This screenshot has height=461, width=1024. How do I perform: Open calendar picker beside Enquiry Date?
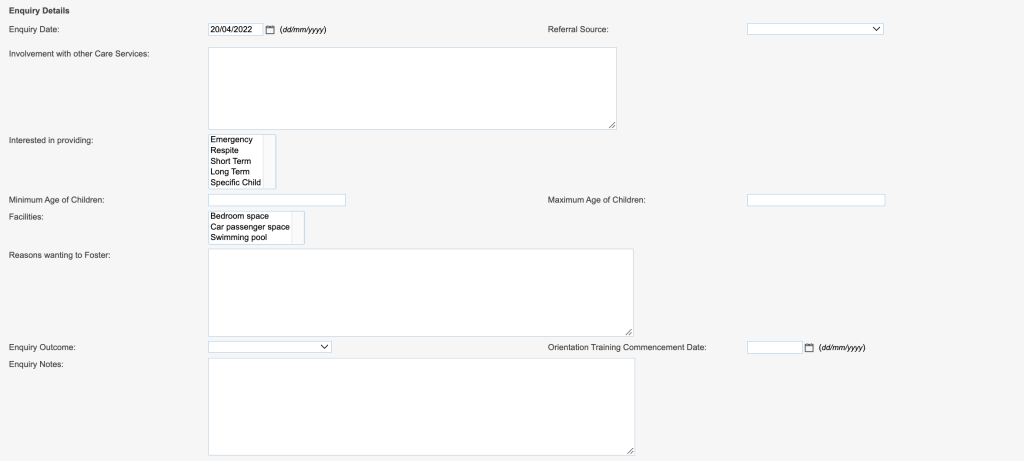coord(270,29)
